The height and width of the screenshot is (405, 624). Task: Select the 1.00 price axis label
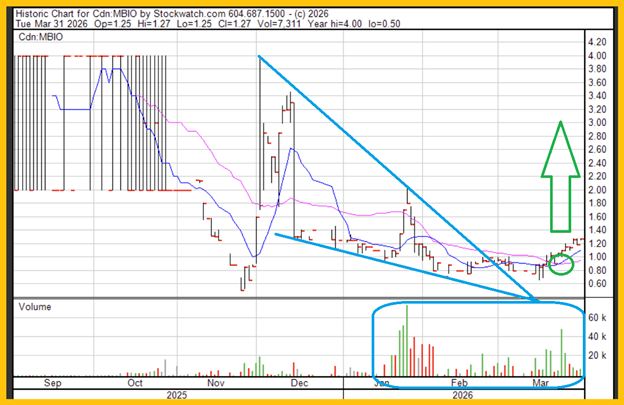[598, 256]
